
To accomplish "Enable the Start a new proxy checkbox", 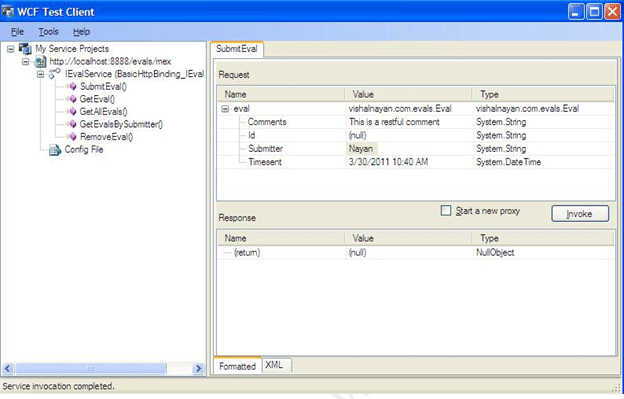I will 446,210.
